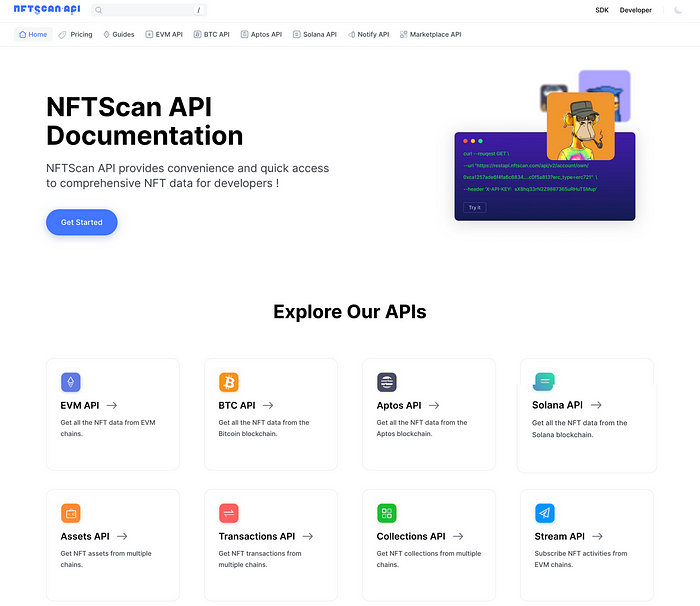
Task: Click the blue Stream API paper plane icon
Action: 545,513
